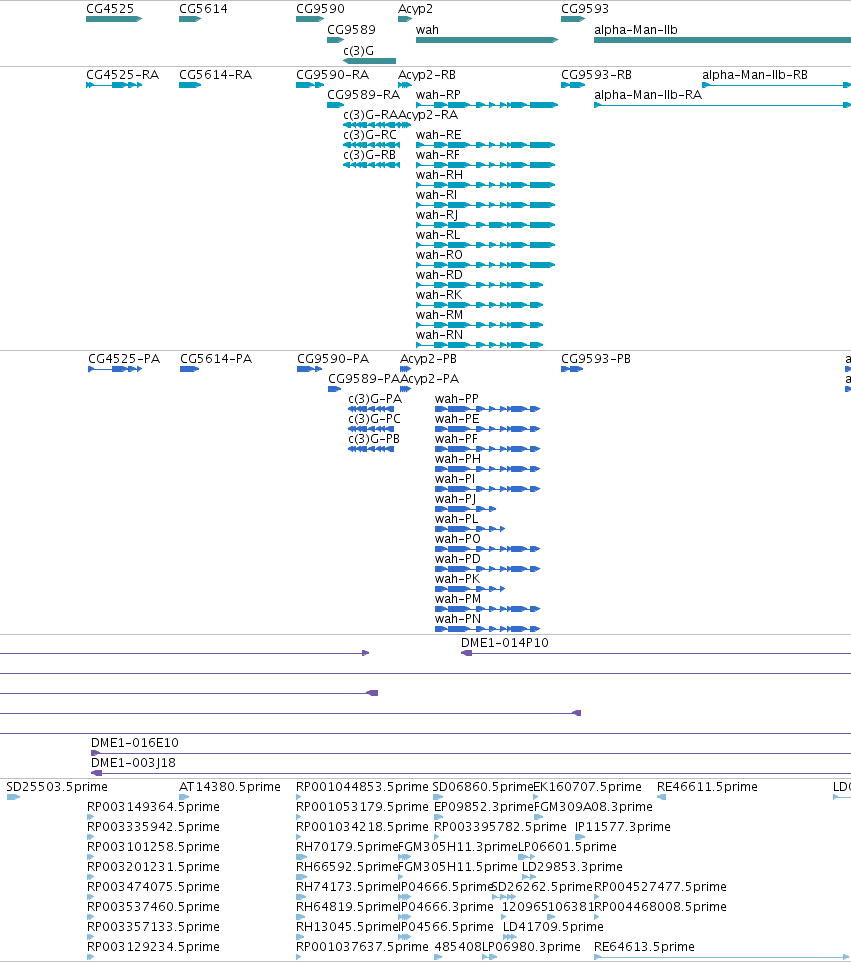The width and height of the screenshot is (851, 962).
Task: Click EST RH70179.5prime label
Action: coord(347,847)
